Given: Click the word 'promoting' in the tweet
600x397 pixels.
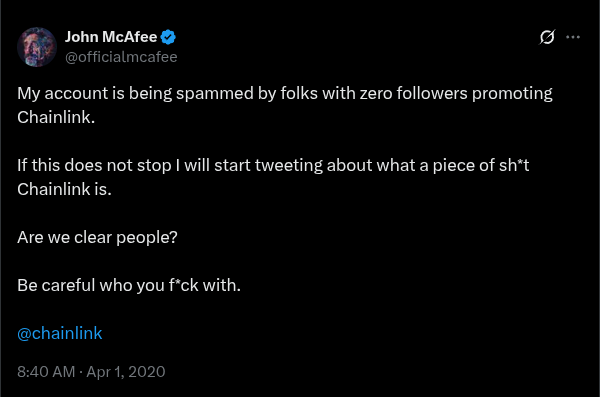Looking at the screenshot, I should 512,94.
